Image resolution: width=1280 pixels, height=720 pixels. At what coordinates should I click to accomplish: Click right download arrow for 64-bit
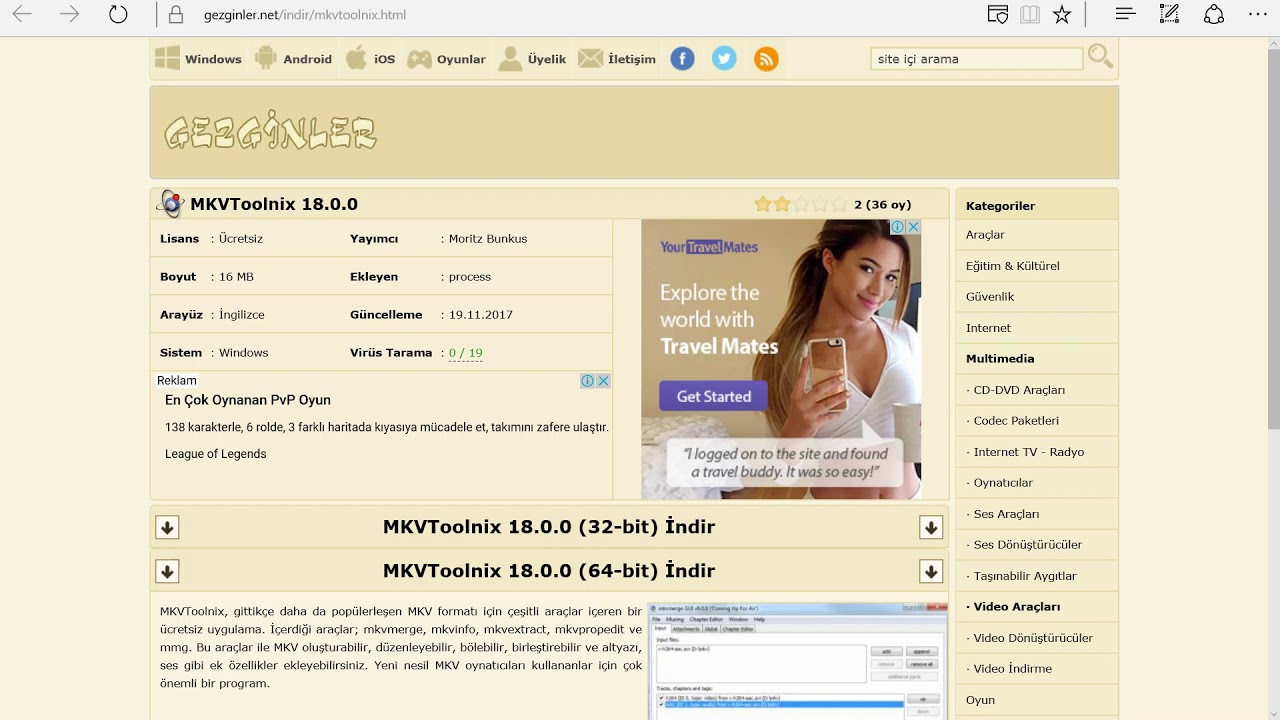(x=931, y=571)
